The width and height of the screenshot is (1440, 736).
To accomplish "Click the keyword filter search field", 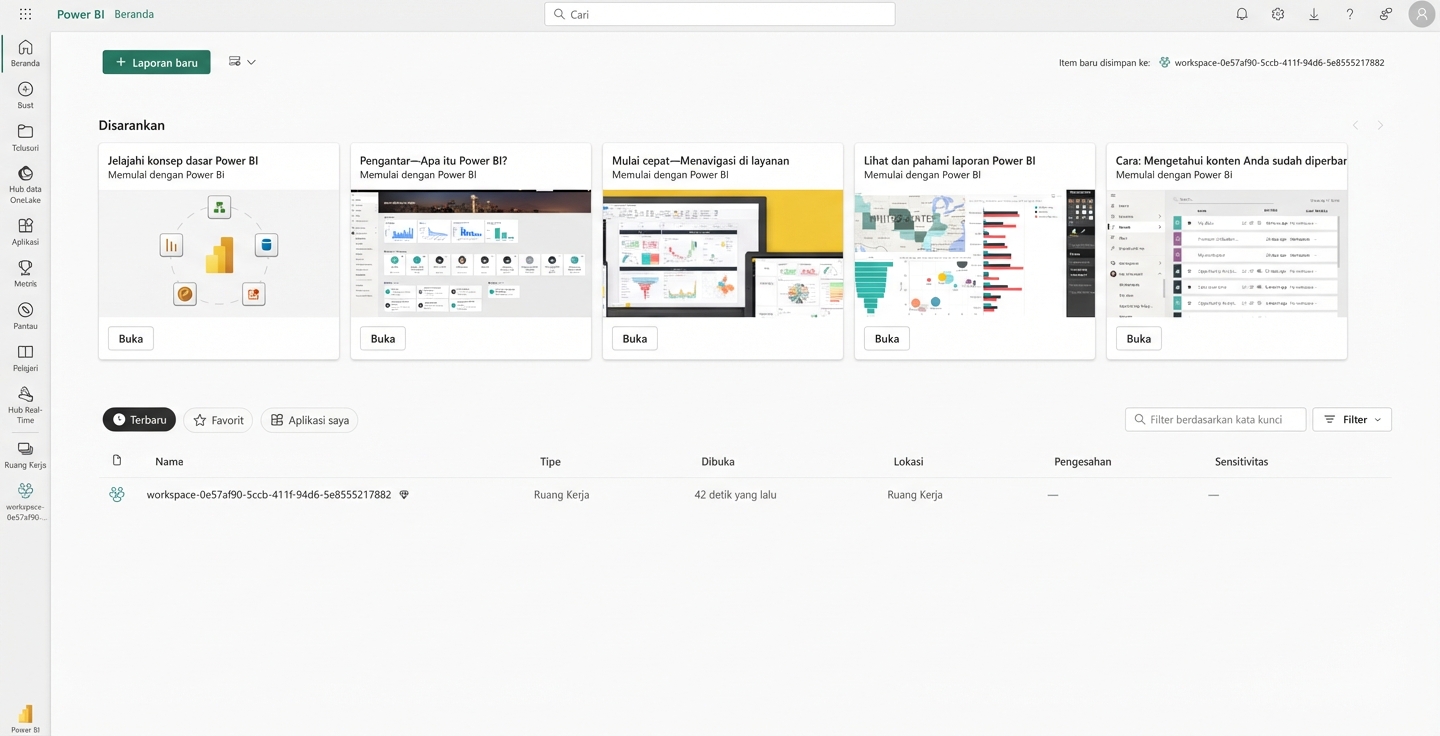I will pos(1214,419).
